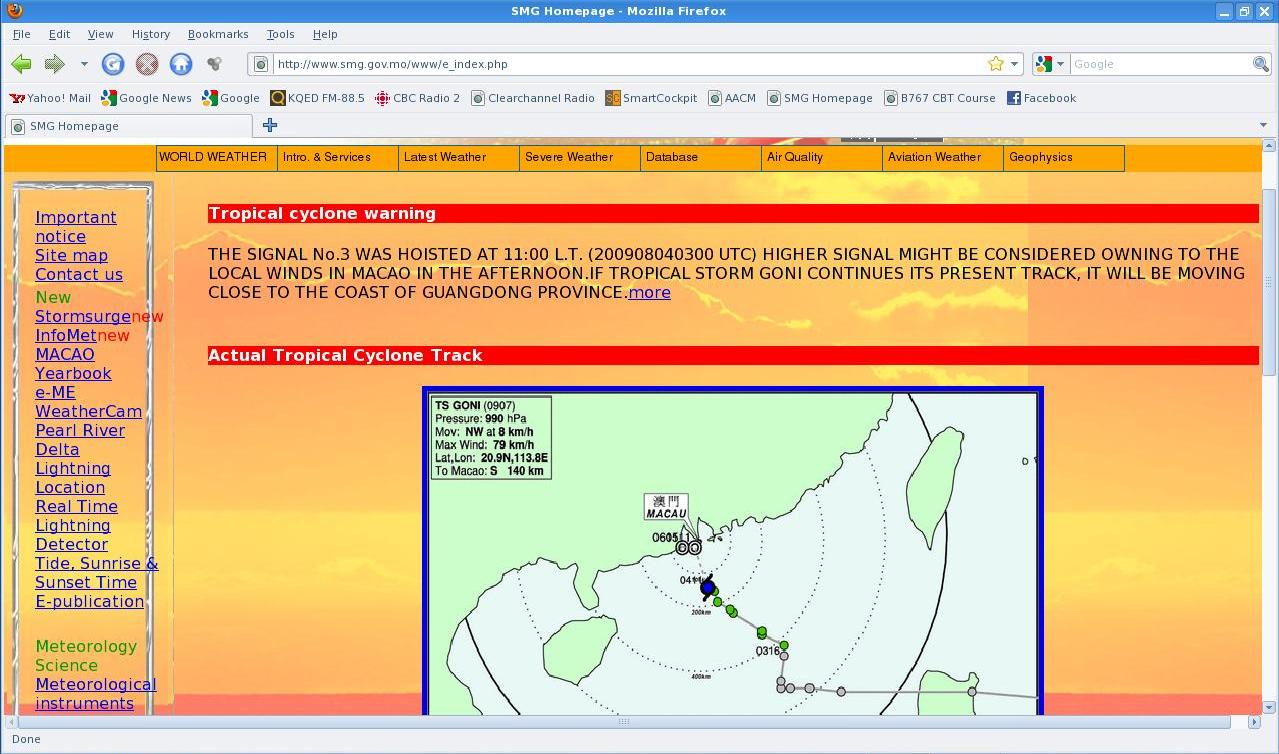Open the Severe Weather page menu
Viewport: 1279px width, 754px height.
580,158
